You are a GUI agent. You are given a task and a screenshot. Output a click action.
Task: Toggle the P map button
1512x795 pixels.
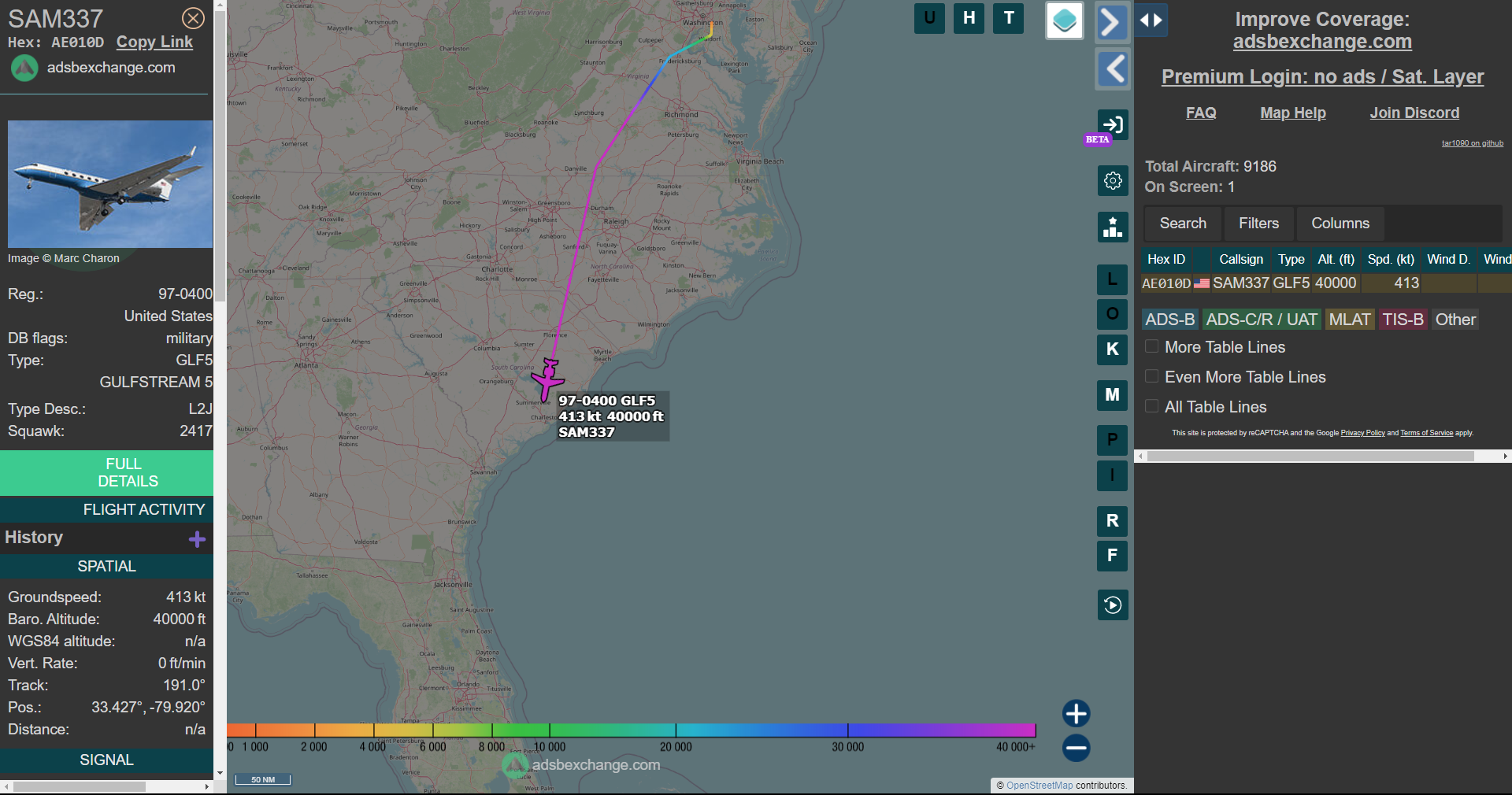click(1112, 440)
